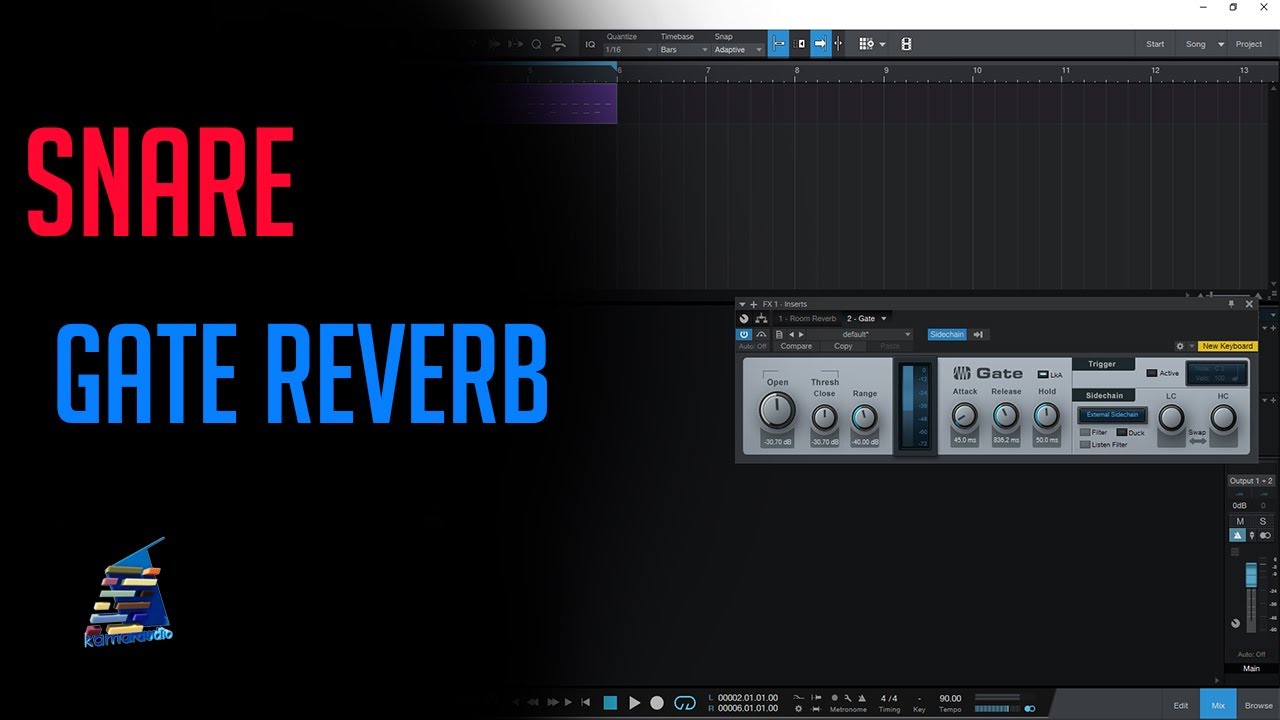Click the External Sidechain display button

click(x=1112, y=415)
